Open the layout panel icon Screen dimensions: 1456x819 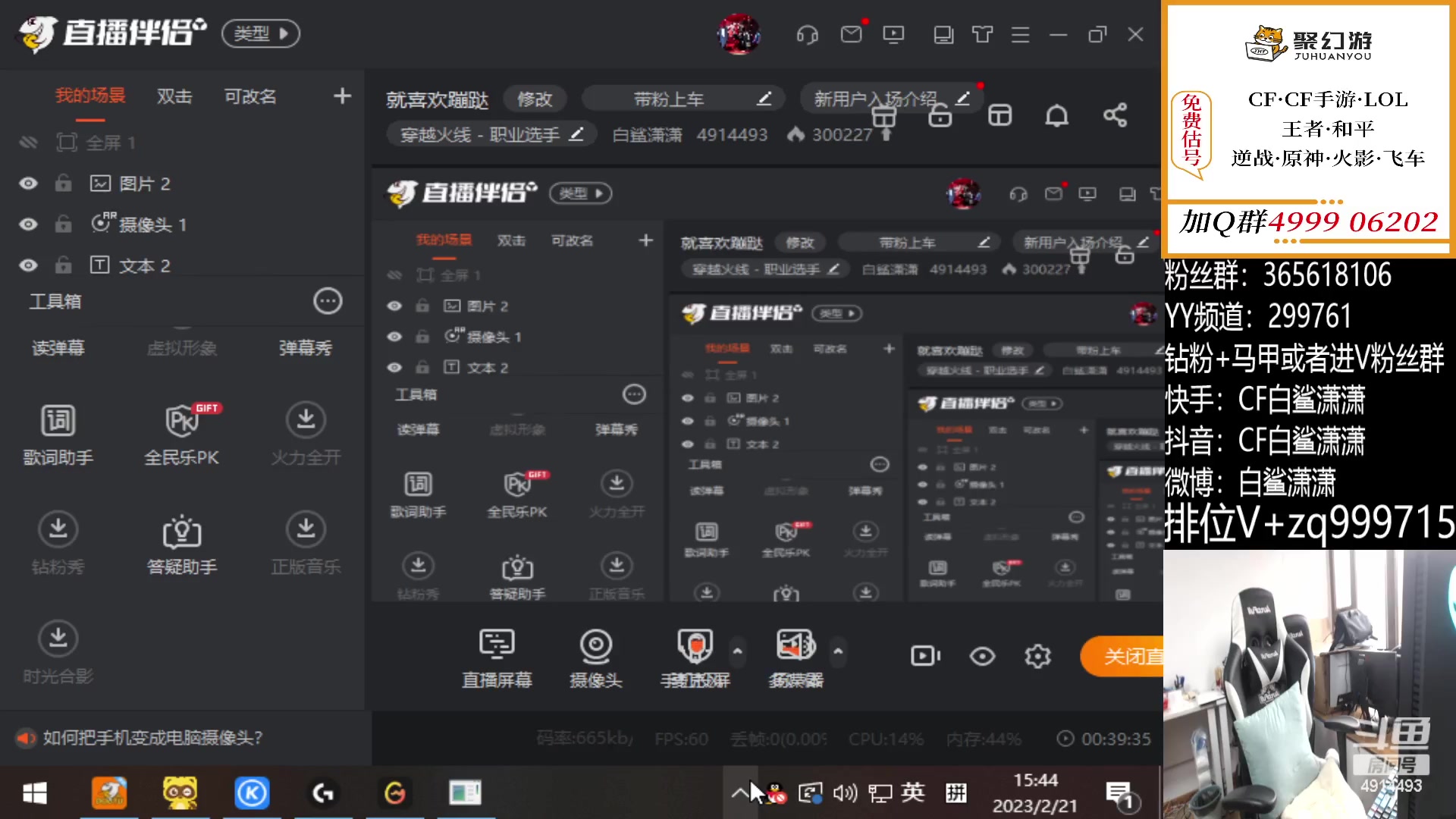click(x=999, y=115)
